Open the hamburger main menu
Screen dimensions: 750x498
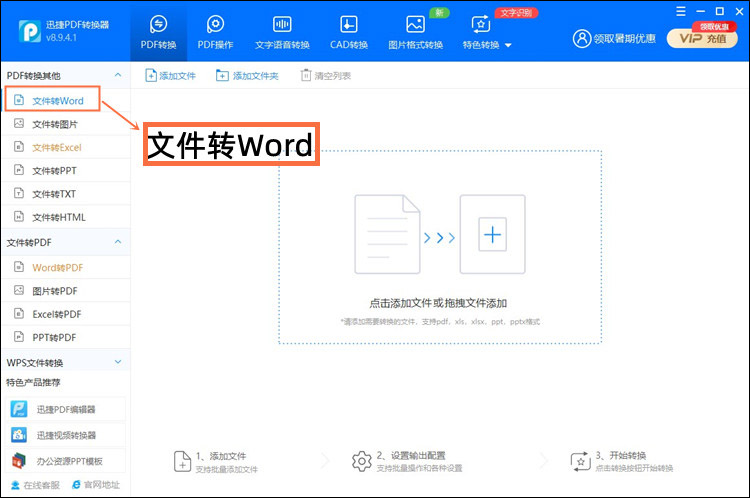[x=681, y=11]
